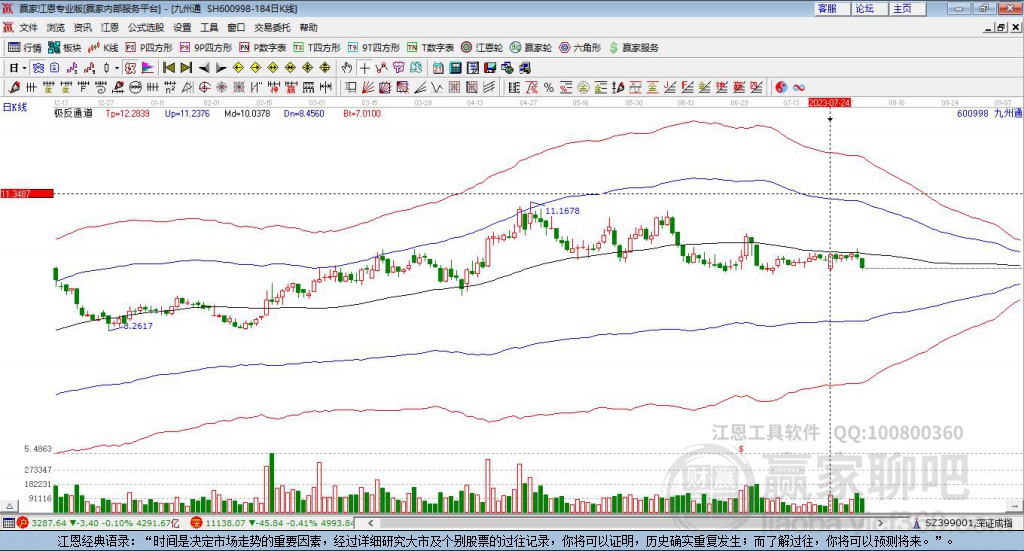Click the infinity symbol icon
This screenshot has width=1024, height=551.
[799, 87]
